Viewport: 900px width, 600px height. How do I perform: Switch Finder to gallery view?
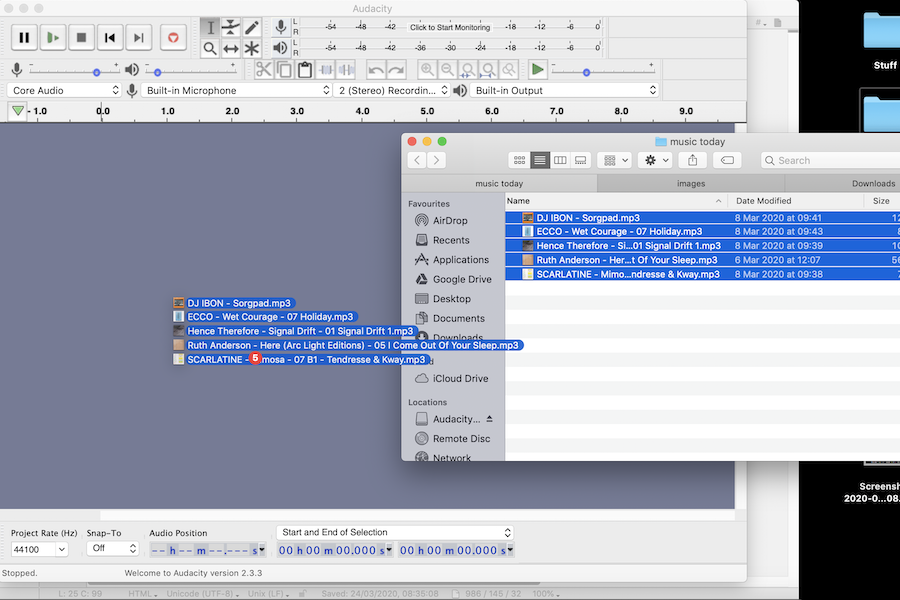[581, 160]
